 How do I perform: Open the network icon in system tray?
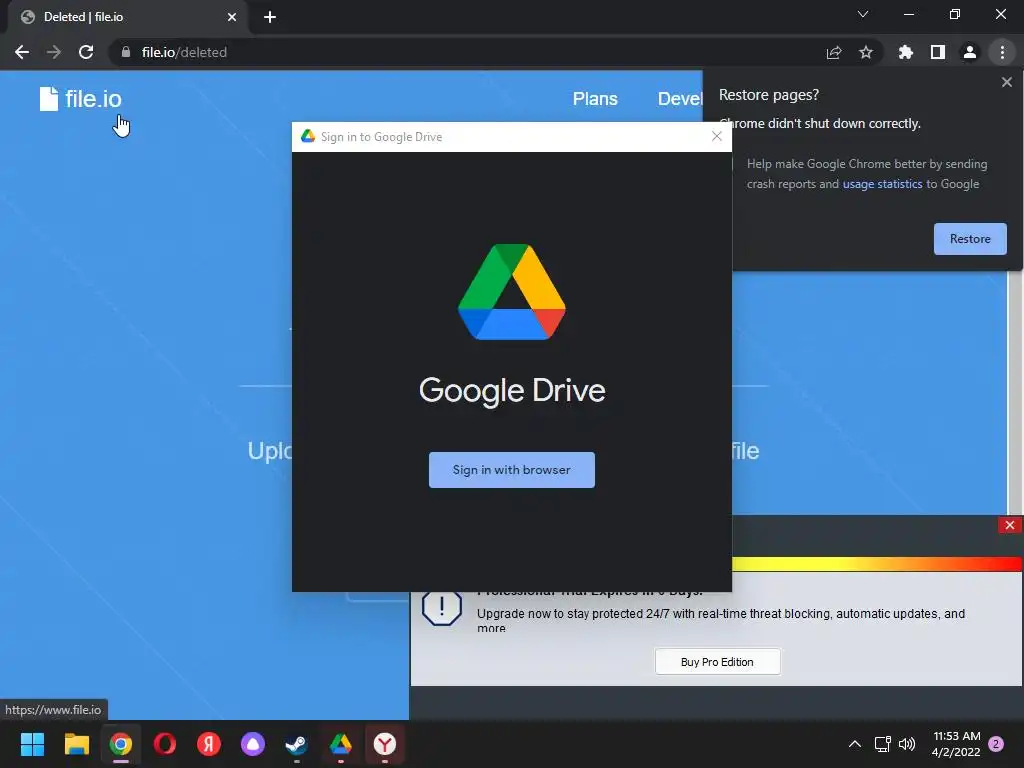click(882, 744)
